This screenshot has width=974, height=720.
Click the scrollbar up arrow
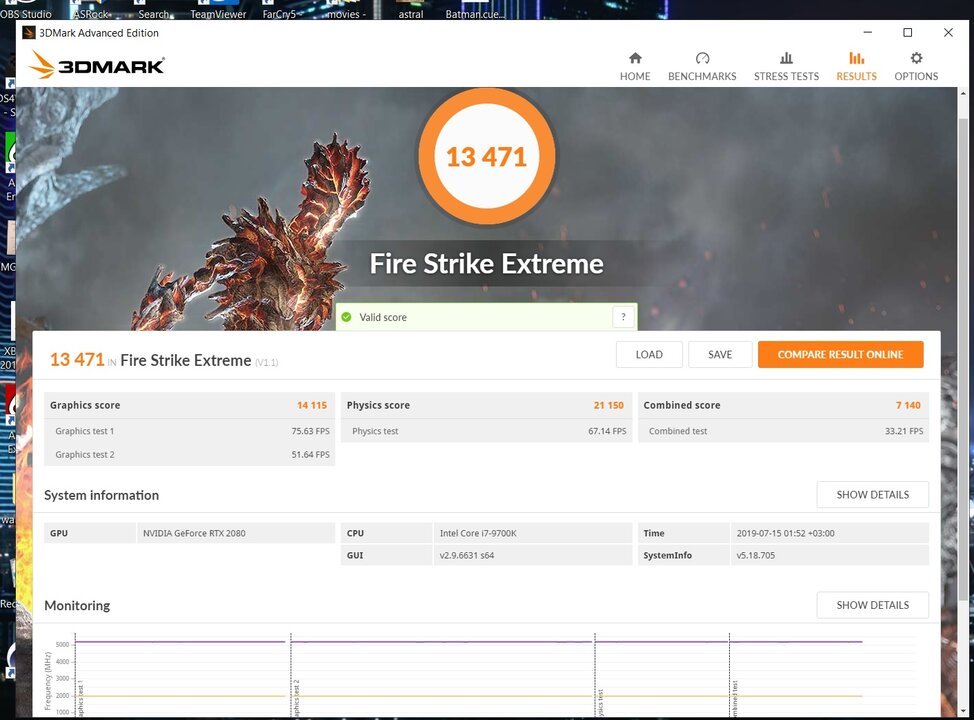(963, 92)
